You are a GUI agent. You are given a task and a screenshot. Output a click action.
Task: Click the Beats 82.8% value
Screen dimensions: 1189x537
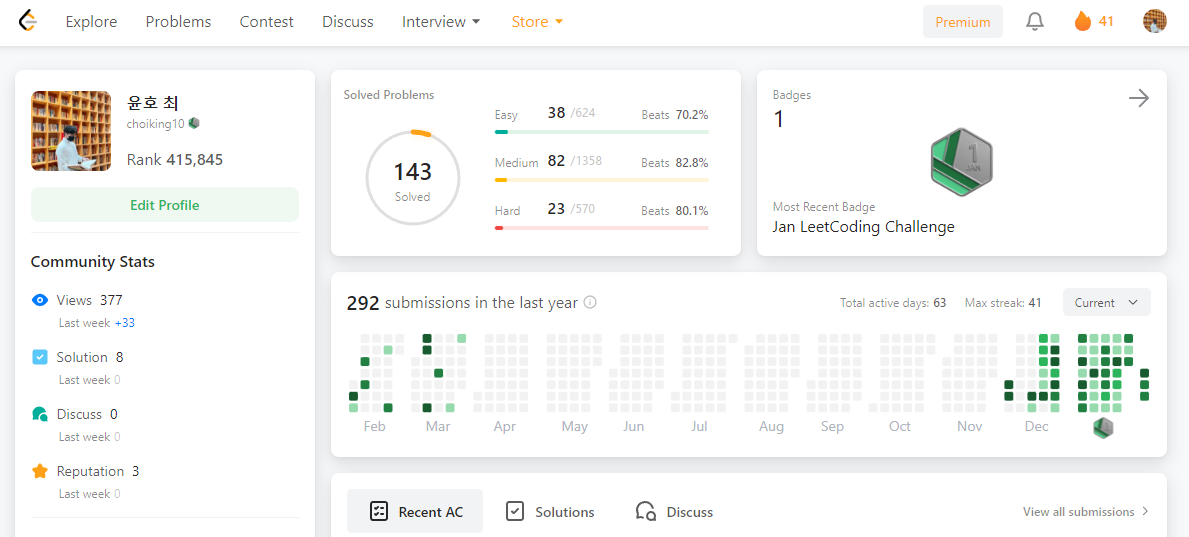pyautogui.click(x=692, y=163)
